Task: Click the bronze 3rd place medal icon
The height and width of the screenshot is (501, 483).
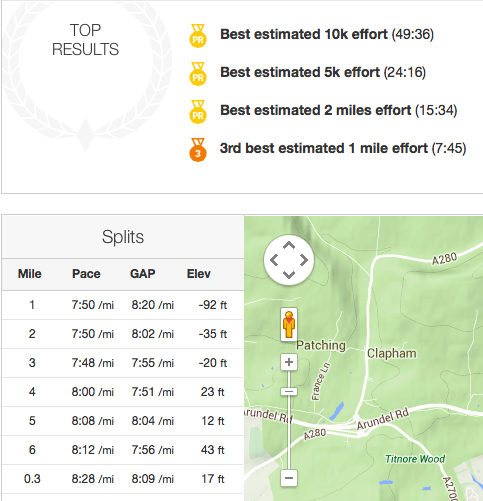Action: point(198,150)
